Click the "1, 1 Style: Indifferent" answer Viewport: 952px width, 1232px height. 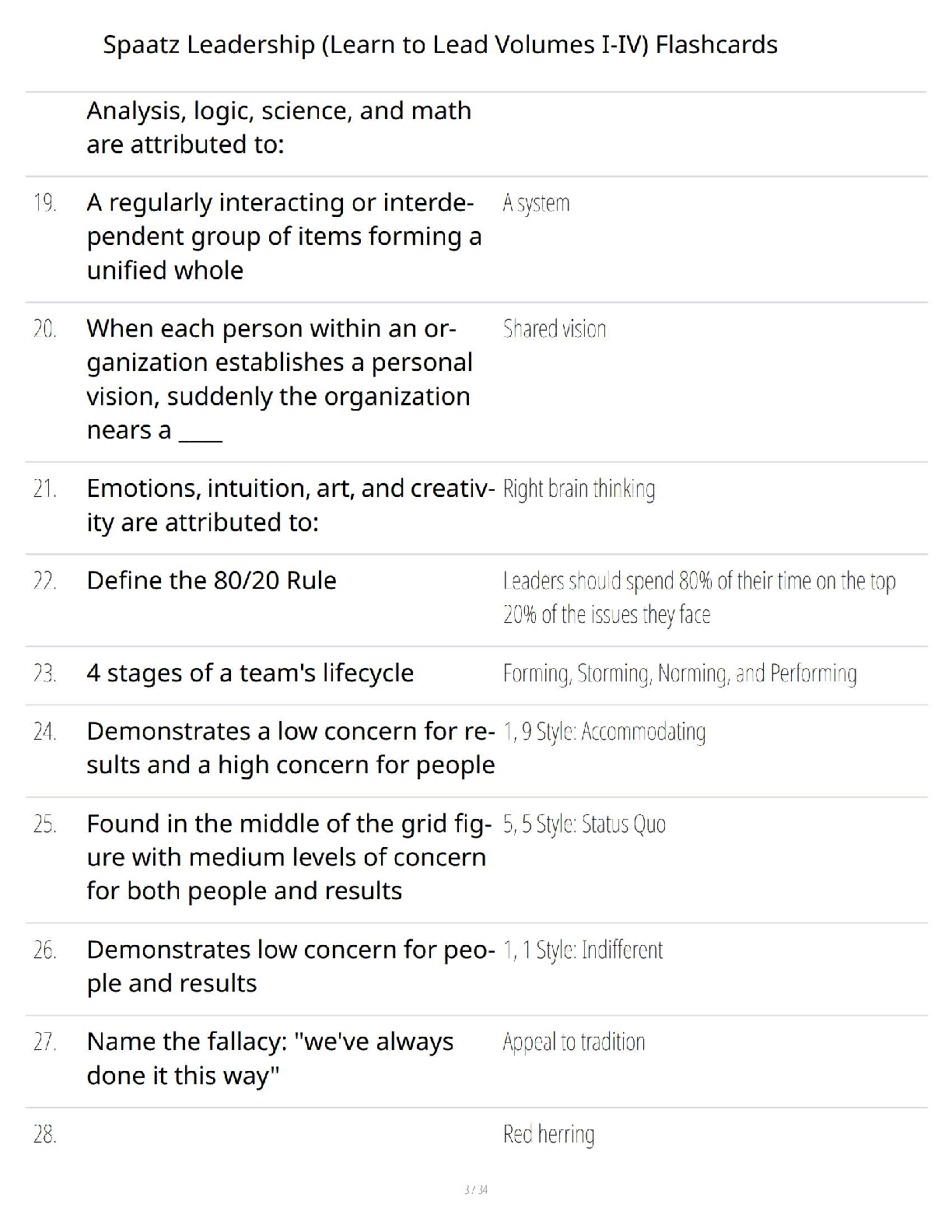pos(583,950)
